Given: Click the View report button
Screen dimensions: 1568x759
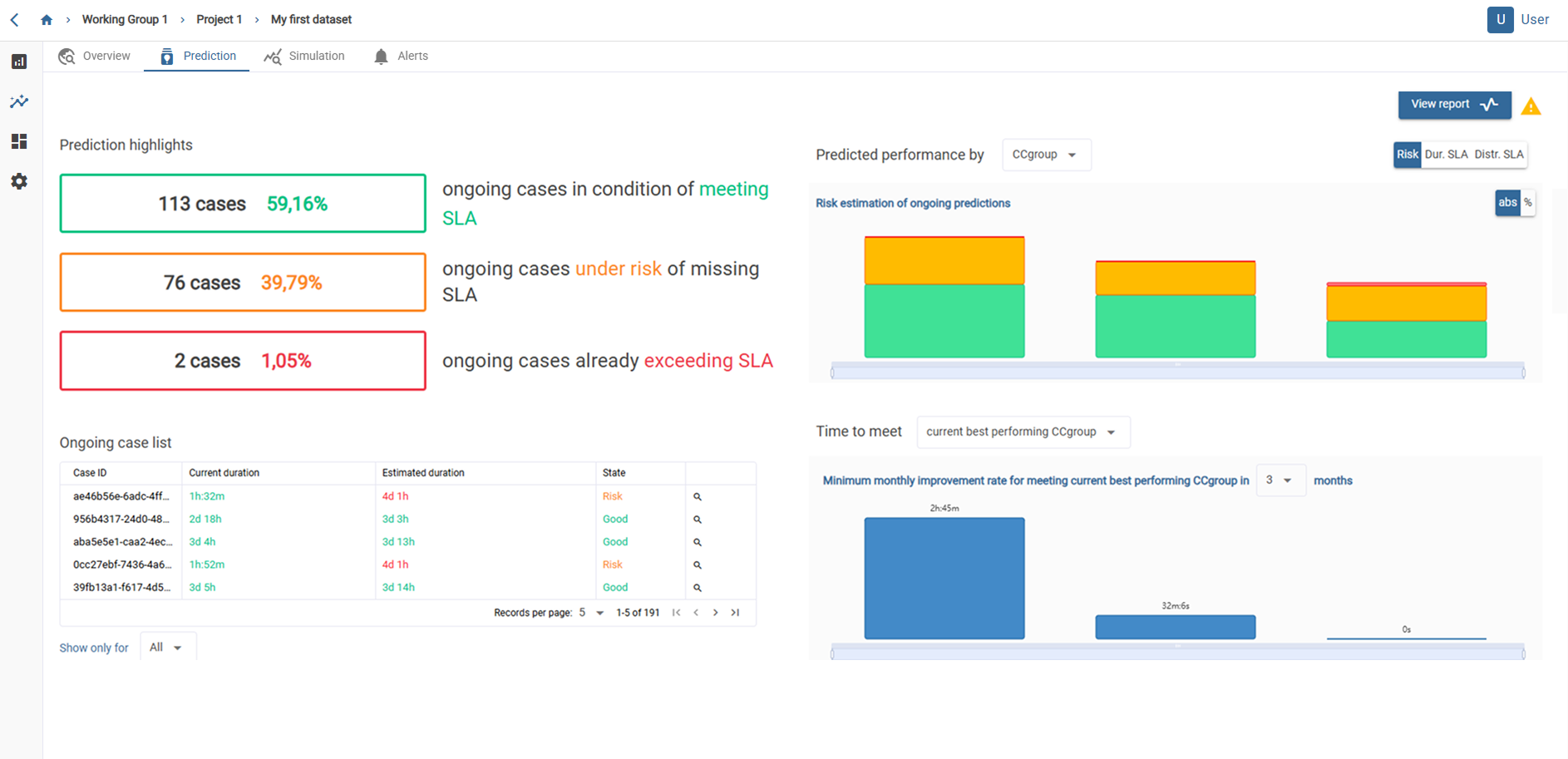Looking at the screenshot, I should point(1453,105).
